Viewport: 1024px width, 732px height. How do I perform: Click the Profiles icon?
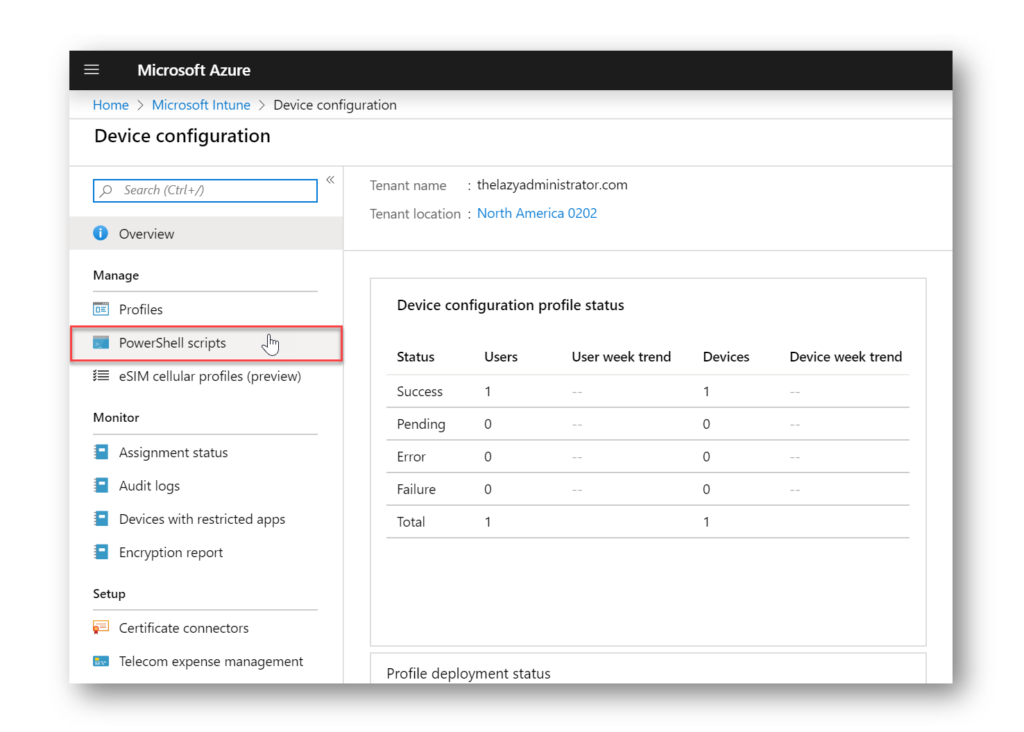click(x=101, y=309)
